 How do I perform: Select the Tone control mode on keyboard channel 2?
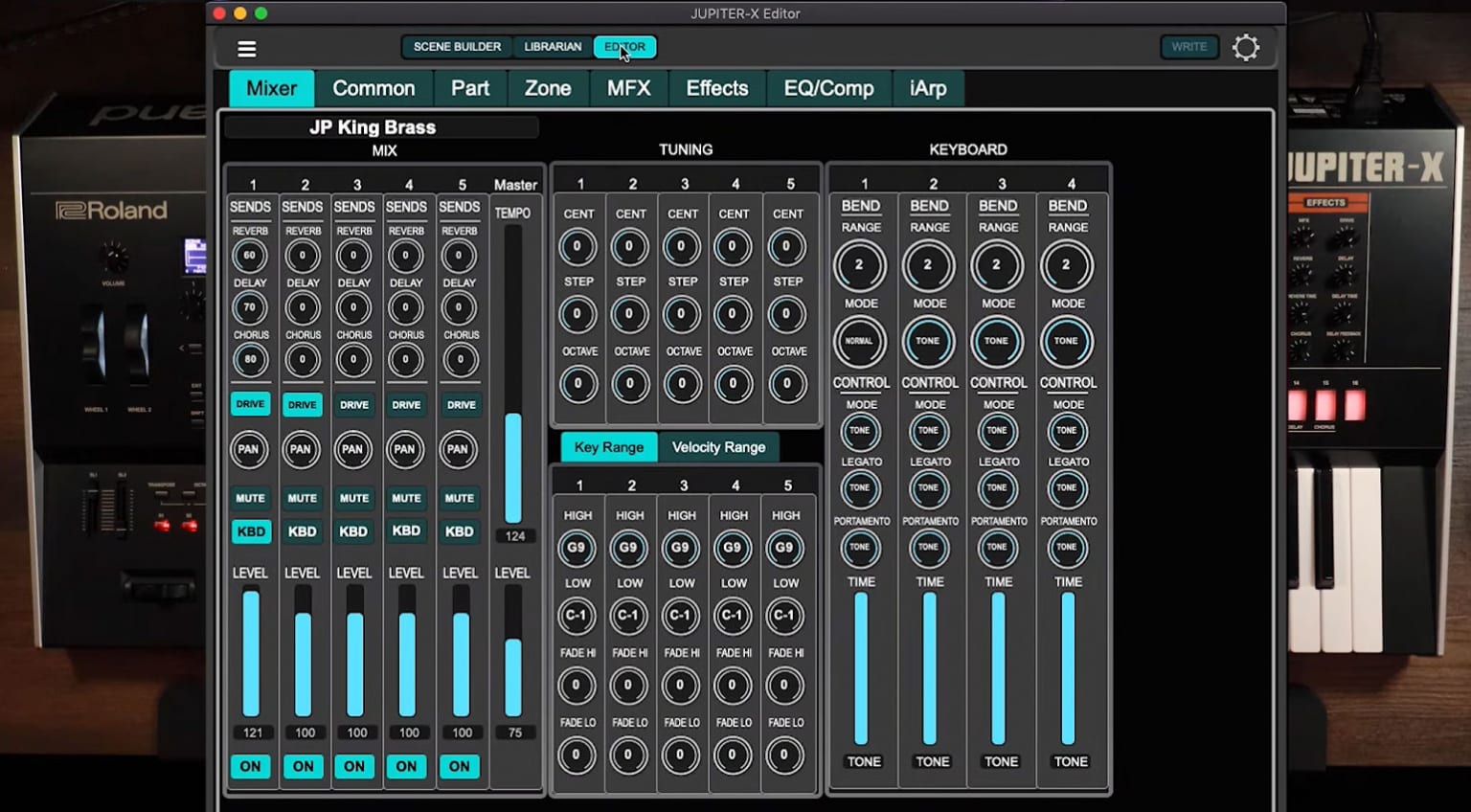pyautogui.click(x=929, y=432)
